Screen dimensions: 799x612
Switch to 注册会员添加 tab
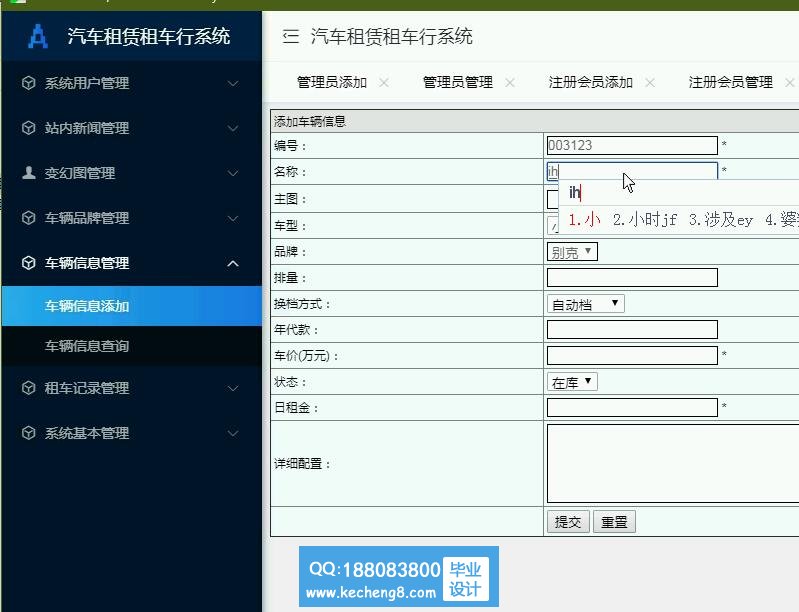tap(591, 83)
